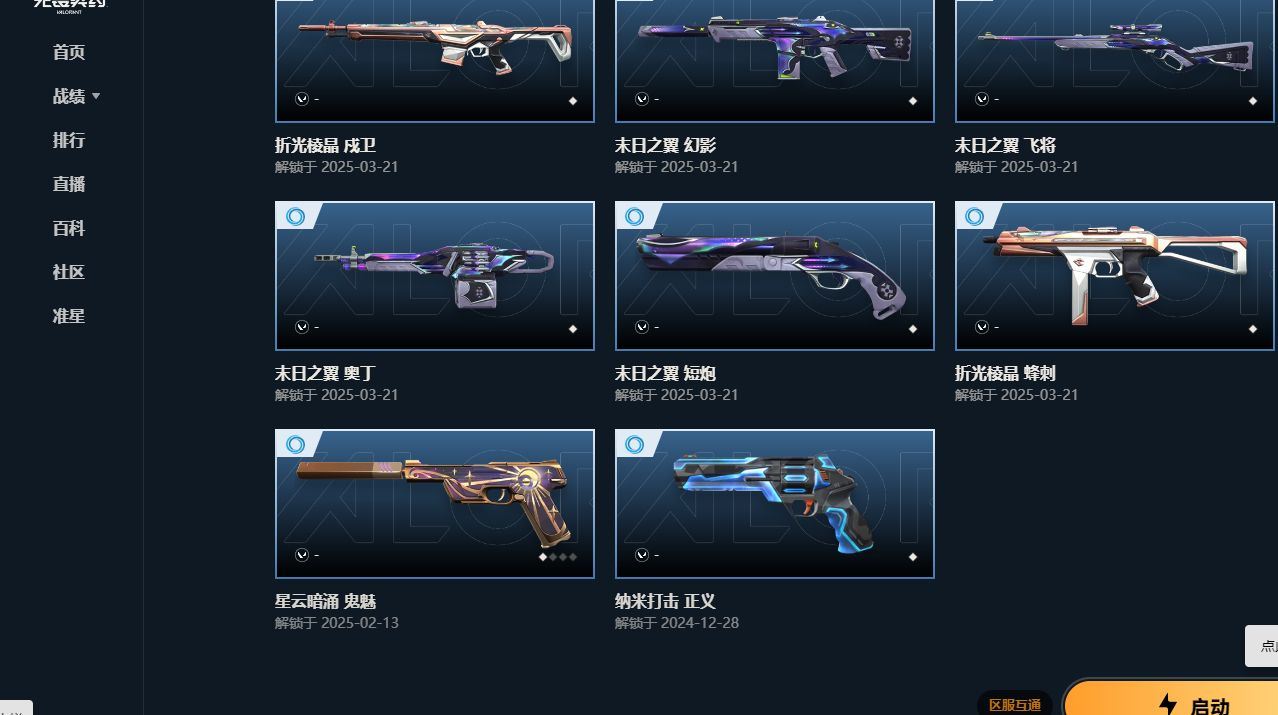Viewport: 1278px width, 715px height.
Task: Open 社区 from the sidebar
Action: 69,272
